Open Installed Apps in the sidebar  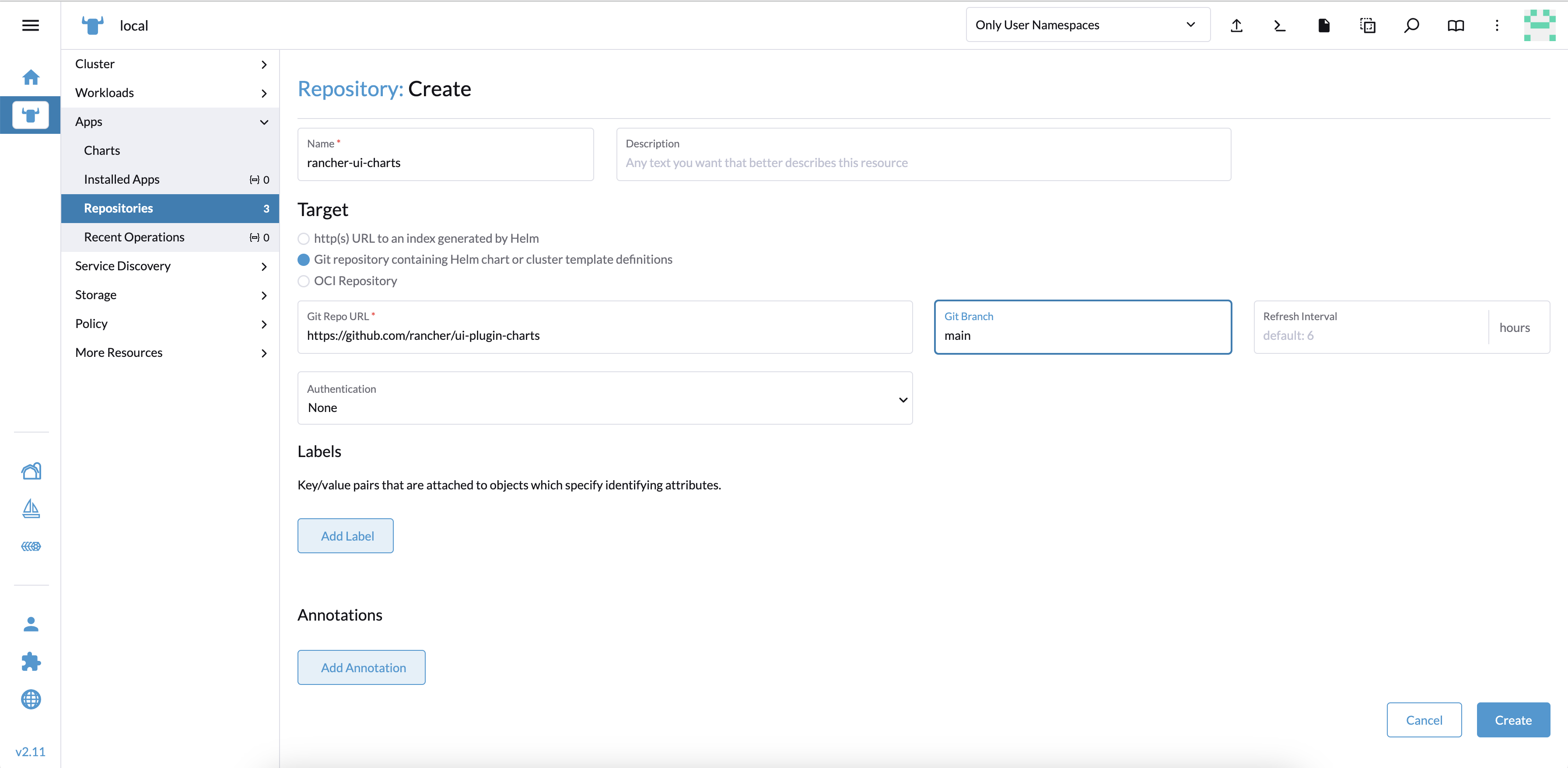122,179
